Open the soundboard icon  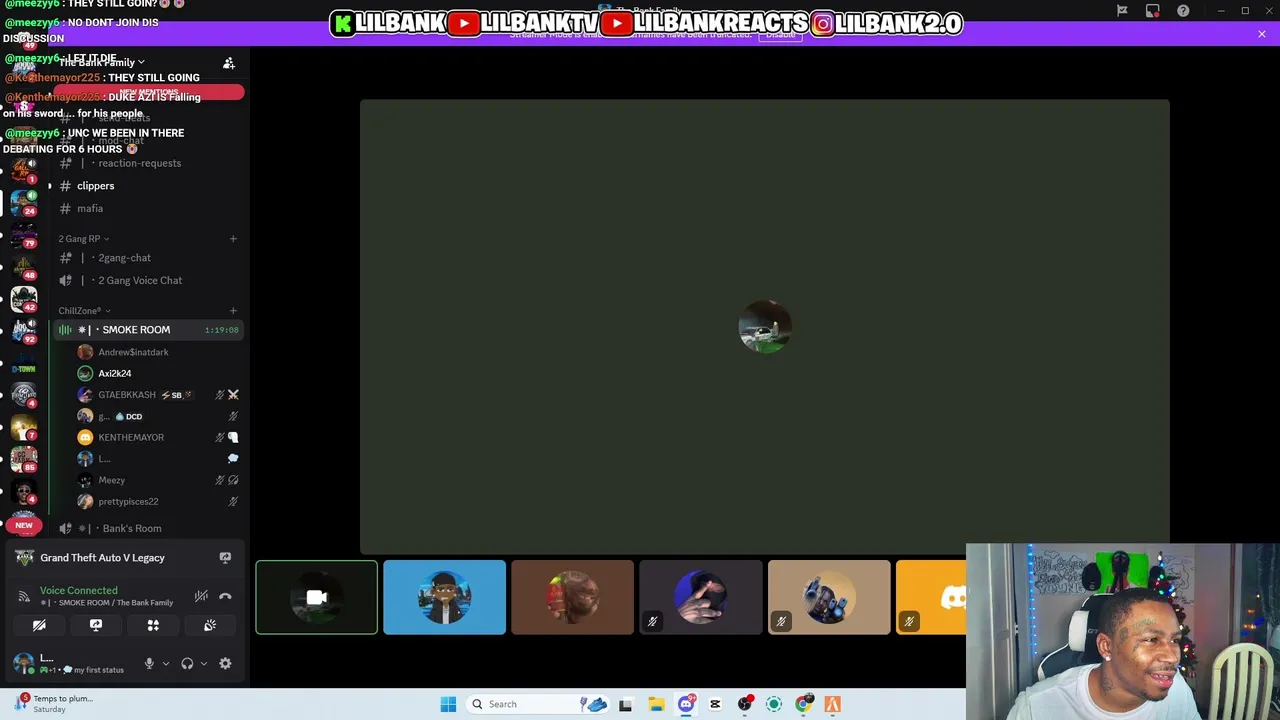[x=210, y=625]
